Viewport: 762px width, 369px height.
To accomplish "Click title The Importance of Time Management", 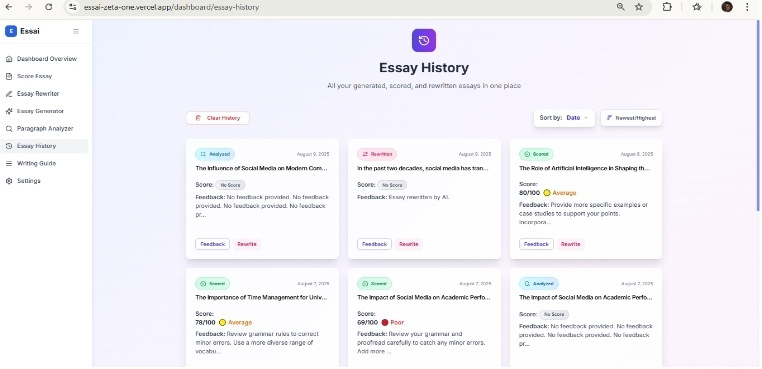I will coord(261,297).
